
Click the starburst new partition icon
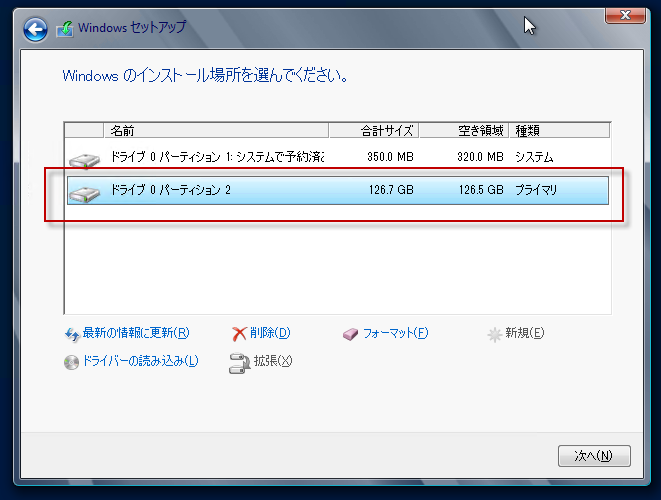click(494, 335)
